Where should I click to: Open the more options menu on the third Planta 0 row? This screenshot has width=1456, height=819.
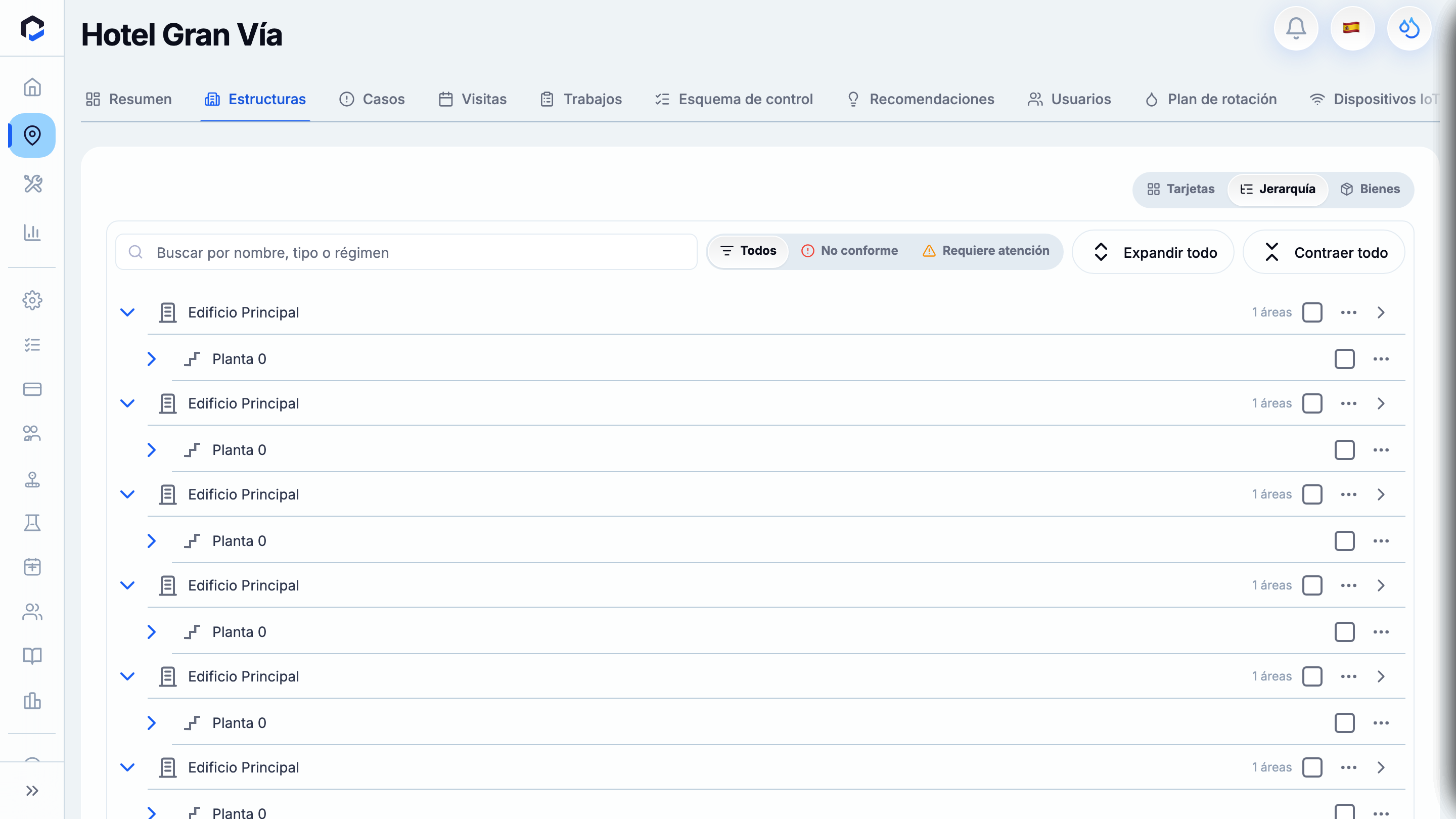1381,541
